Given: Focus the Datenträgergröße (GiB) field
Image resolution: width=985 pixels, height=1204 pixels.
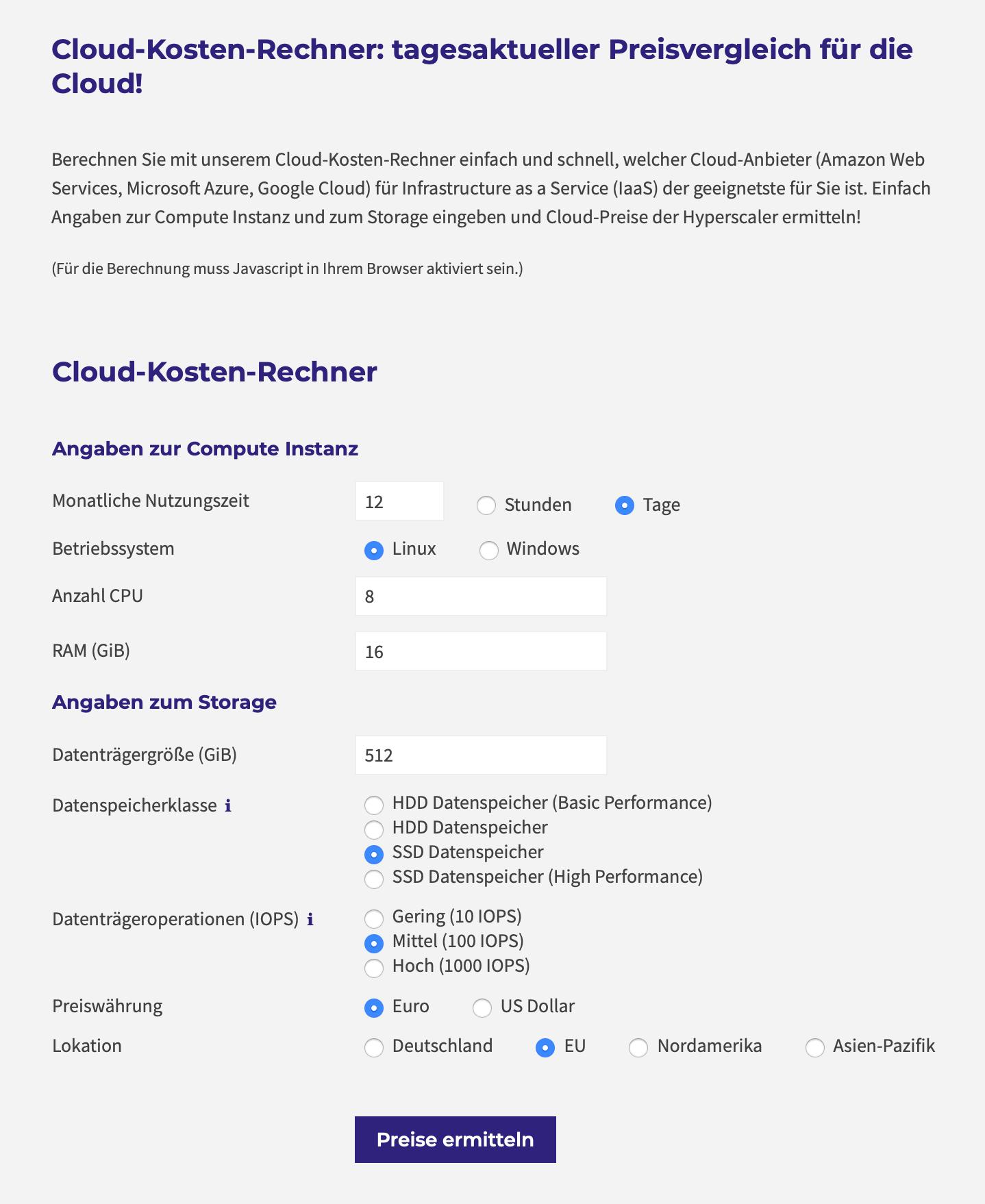Looking at the screenshot, I should click(x=481, y=755).
